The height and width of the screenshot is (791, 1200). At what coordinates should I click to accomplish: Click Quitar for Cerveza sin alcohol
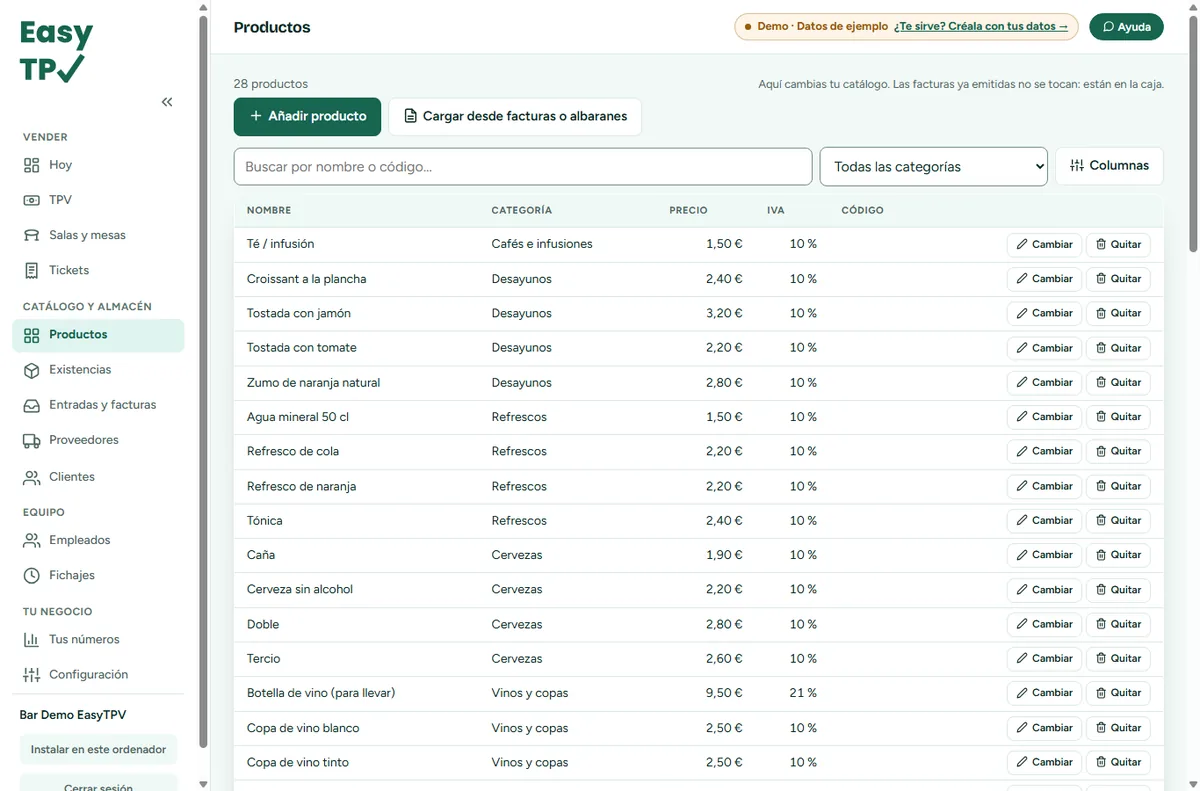point(1118,589)
